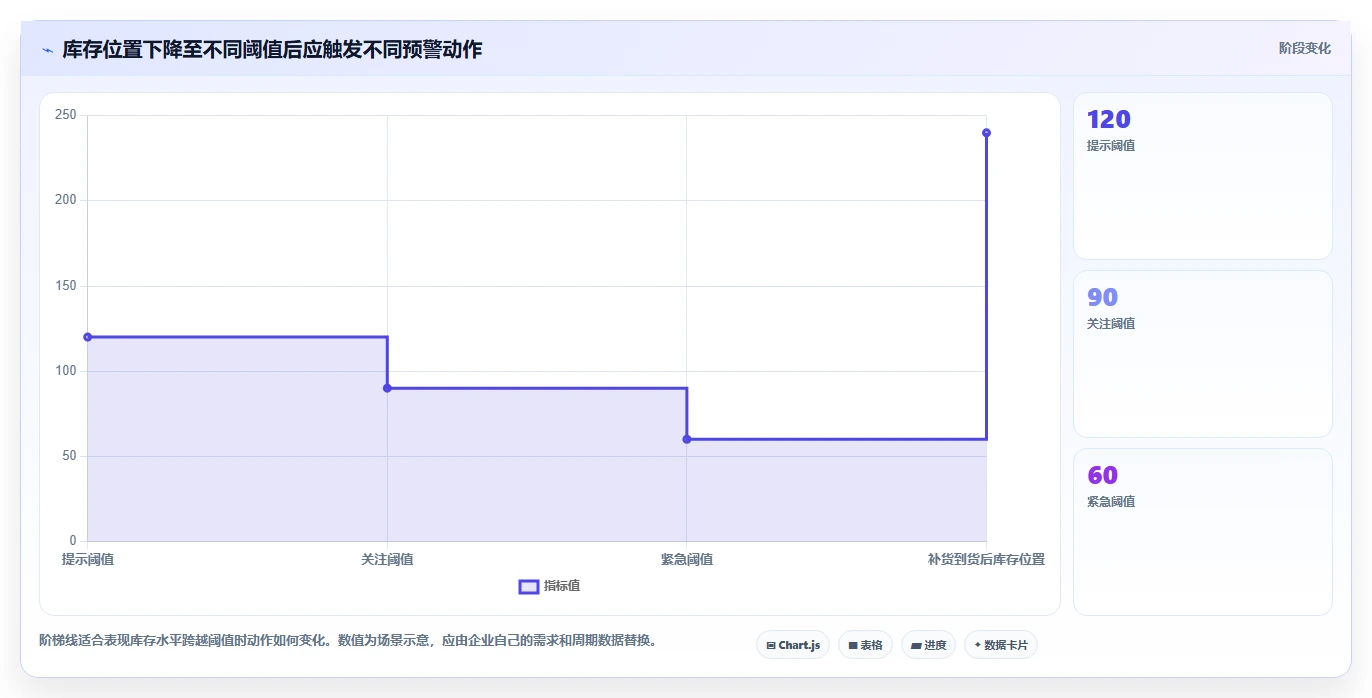Screen dimensions: 1372x698
Task: Click the top data point for 补货到货后库存位置
Action: (x=986, y=133)
